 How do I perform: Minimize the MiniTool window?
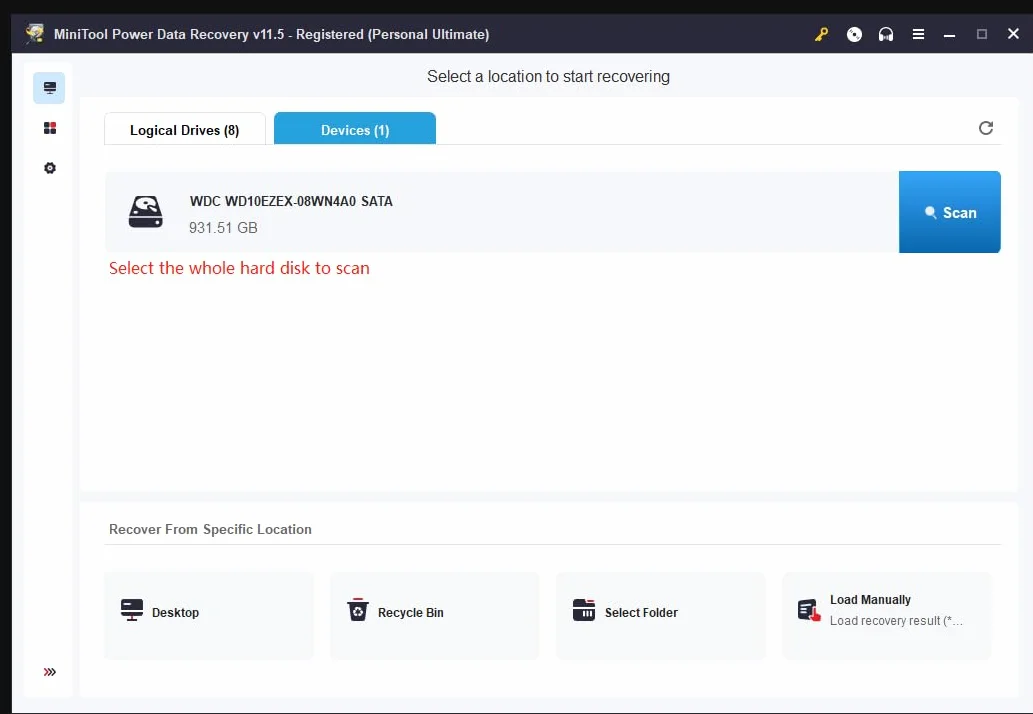click(949, 34)
